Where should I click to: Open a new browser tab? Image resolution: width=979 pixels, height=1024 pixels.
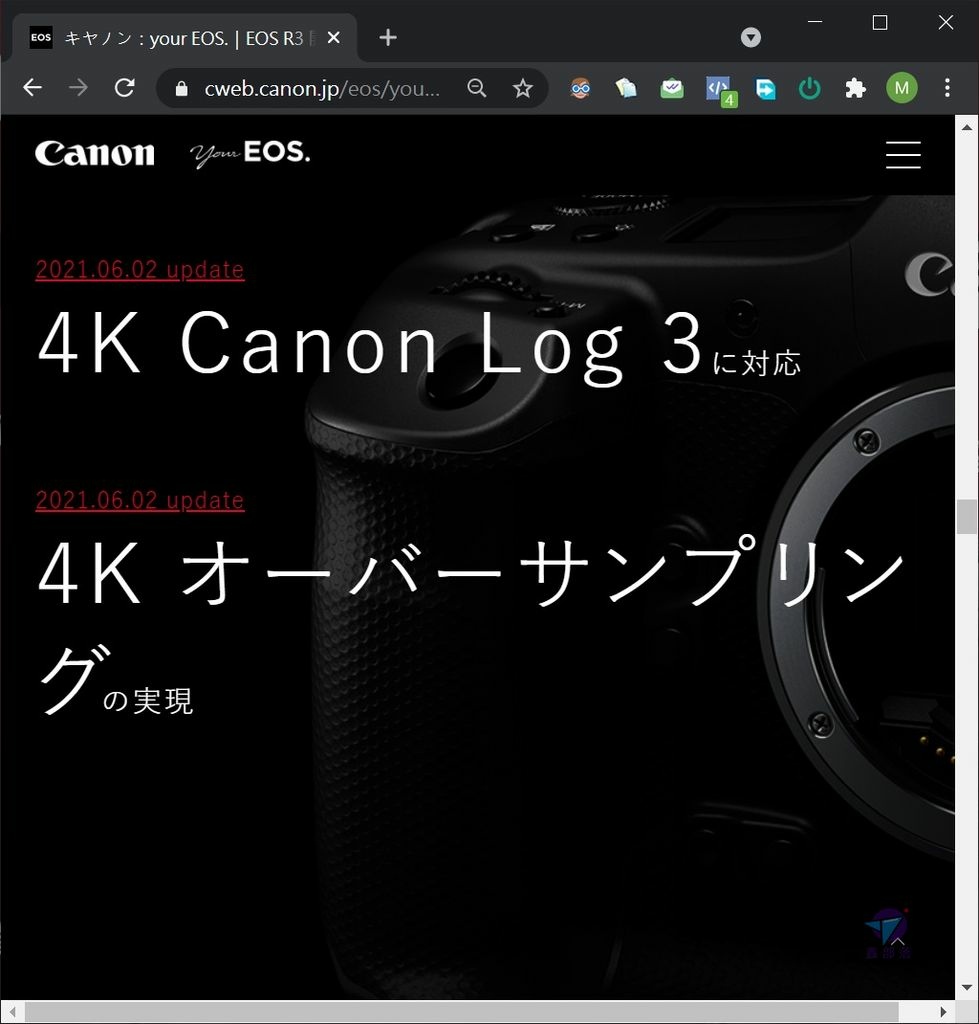point(388,37)
